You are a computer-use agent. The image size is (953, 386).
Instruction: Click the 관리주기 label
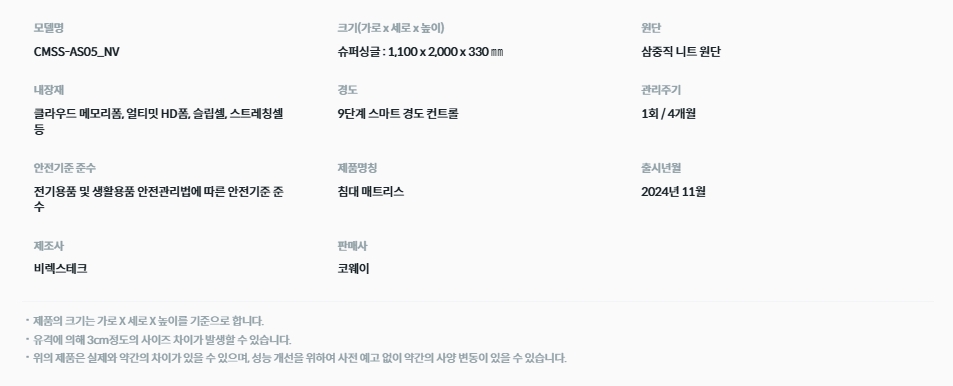[x=661, y=90]
